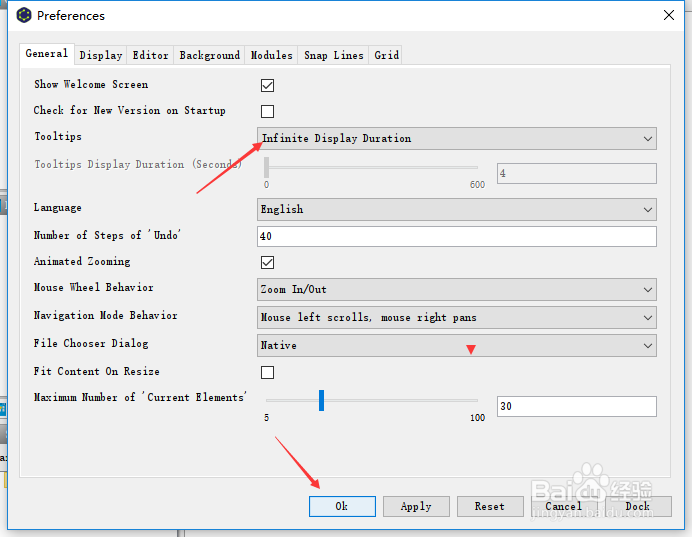Image resolution: width=692 pixels, height=537 pixels.
Task: Open the Tooltips dropdown
Action: point(457,139)
